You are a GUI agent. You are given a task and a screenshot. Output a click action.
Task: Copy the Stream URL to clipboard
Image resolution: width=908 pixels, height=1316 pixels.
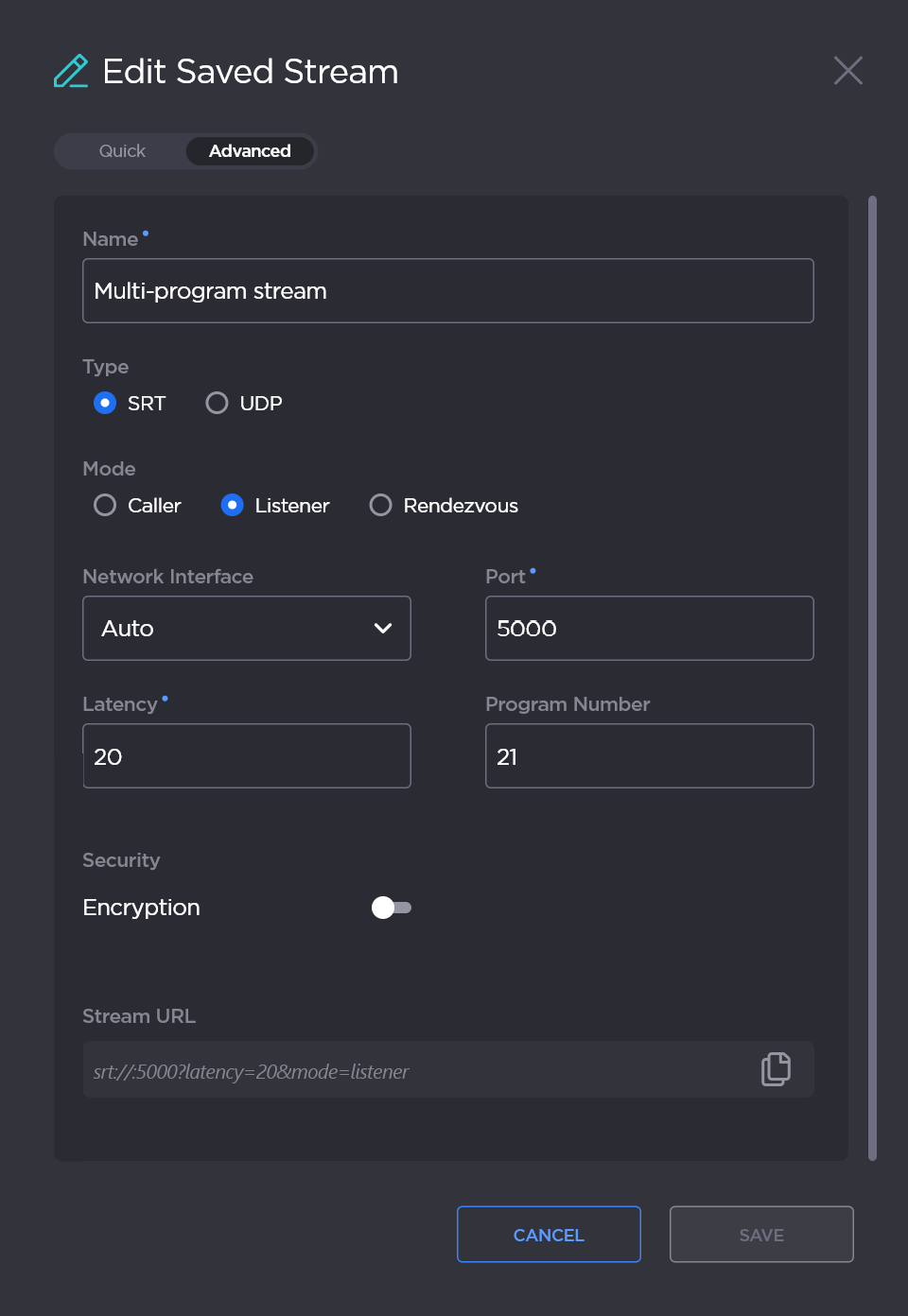776,1069
